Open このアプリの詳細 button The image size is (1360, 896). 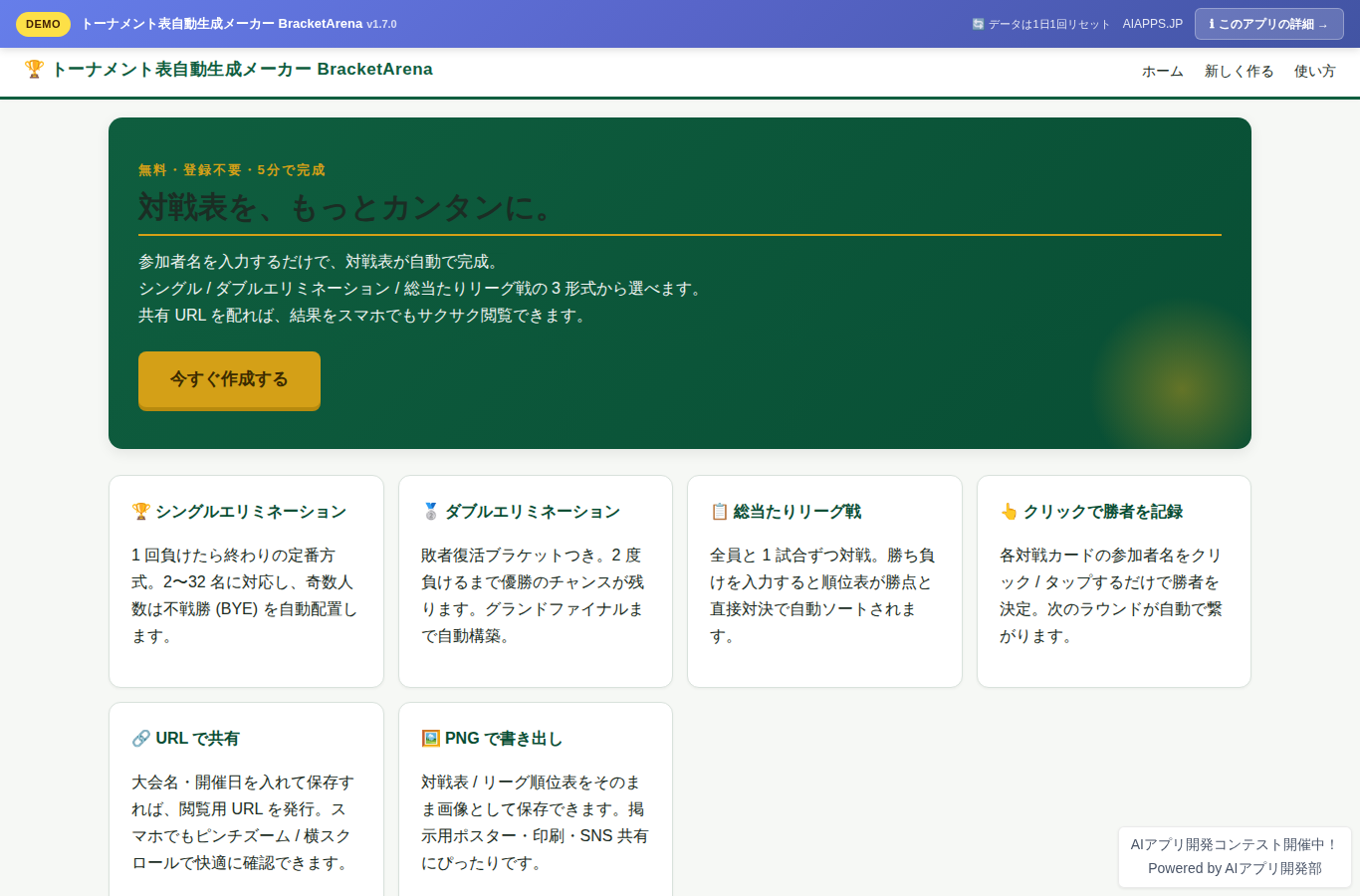coord(1268,24)
